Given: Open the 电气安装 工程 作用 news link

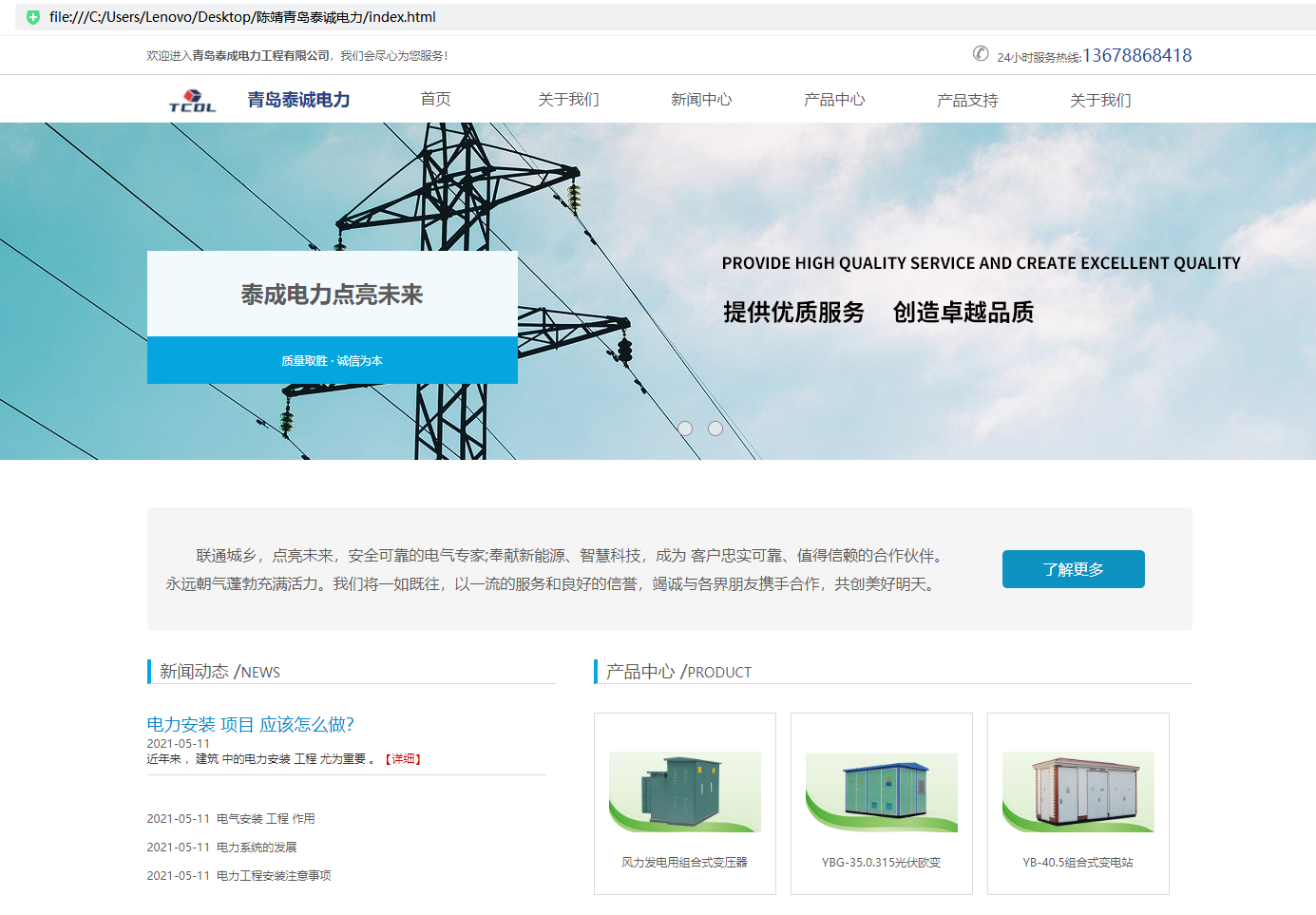Looking at the screenshot, I should pyautogui.click(x=266, y=819).
